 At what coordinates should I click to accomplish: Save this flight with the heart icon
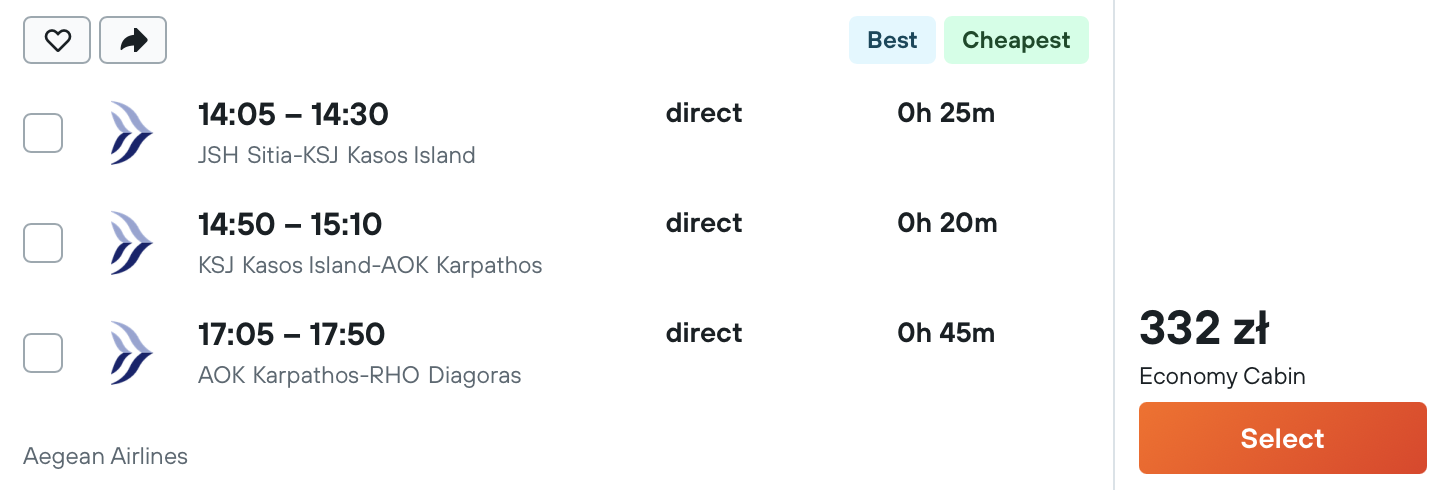(57, 40)
